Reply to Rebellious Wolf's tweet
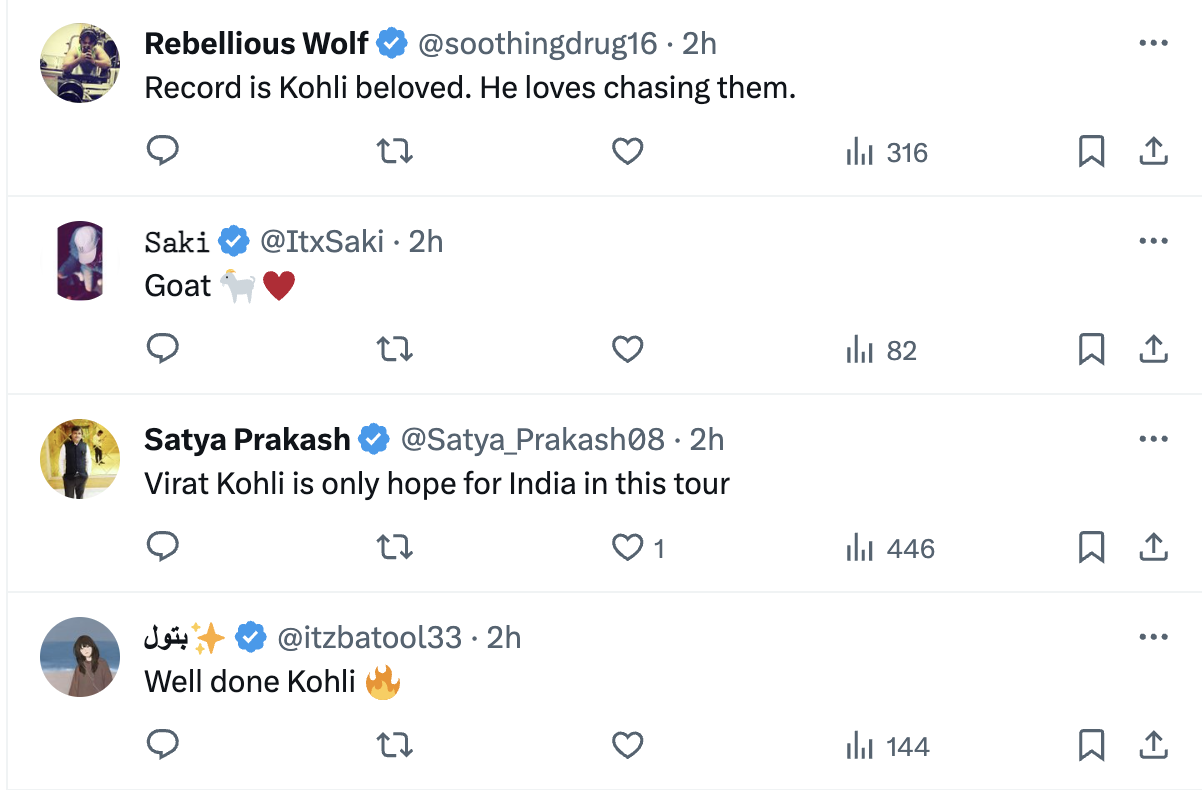 coord(162,152)
